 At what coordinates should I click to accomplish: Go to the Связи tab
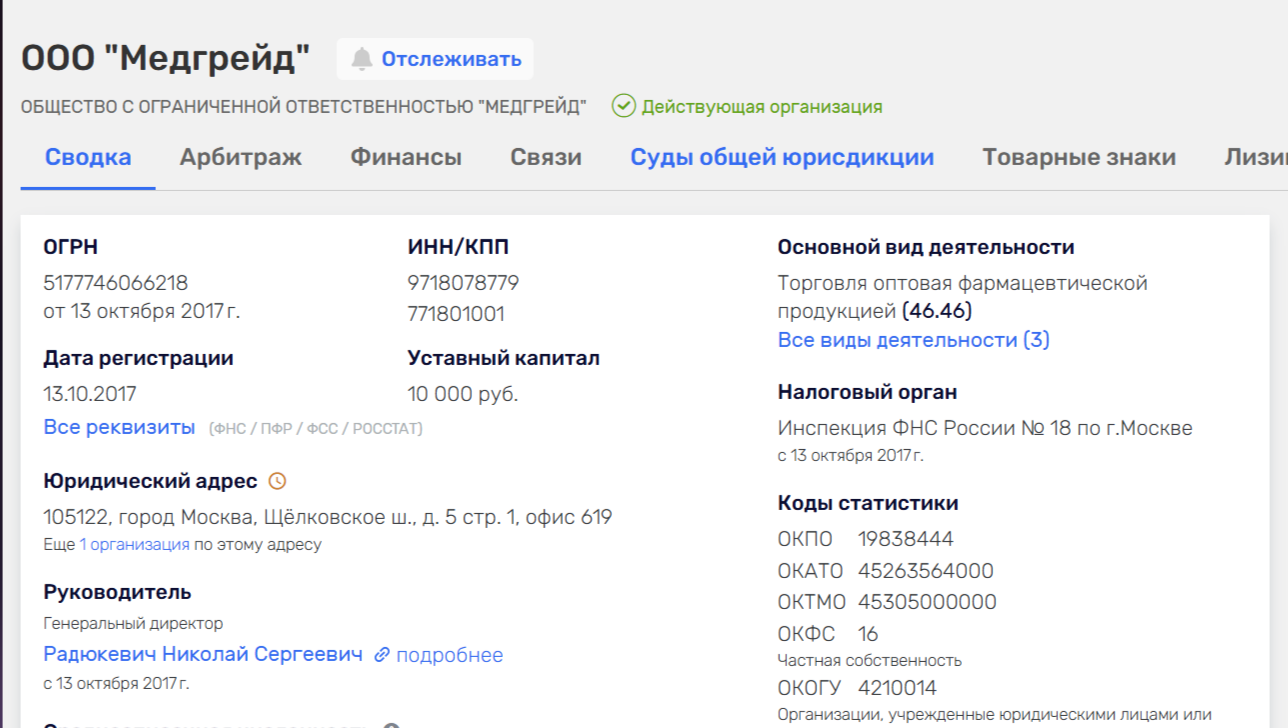(546, 157)
